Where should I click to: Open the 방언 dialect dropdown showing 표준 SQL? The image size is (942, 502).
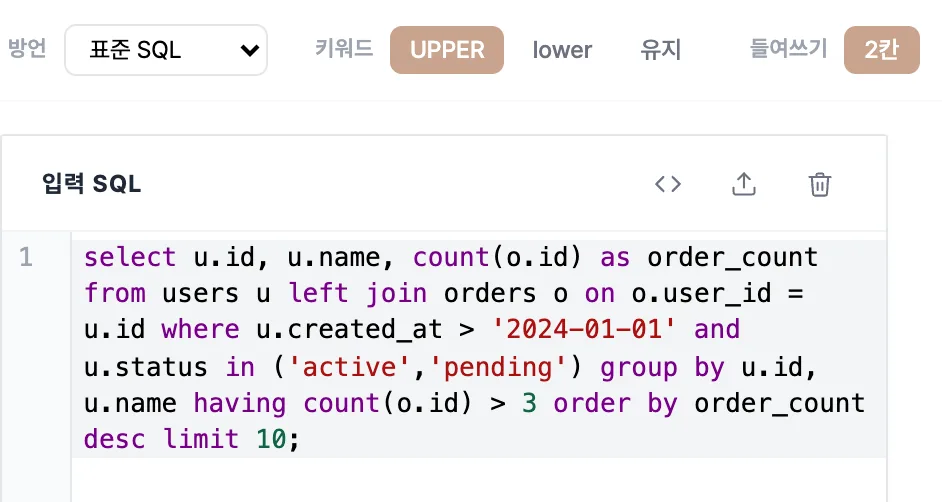[x=166, y=50]
